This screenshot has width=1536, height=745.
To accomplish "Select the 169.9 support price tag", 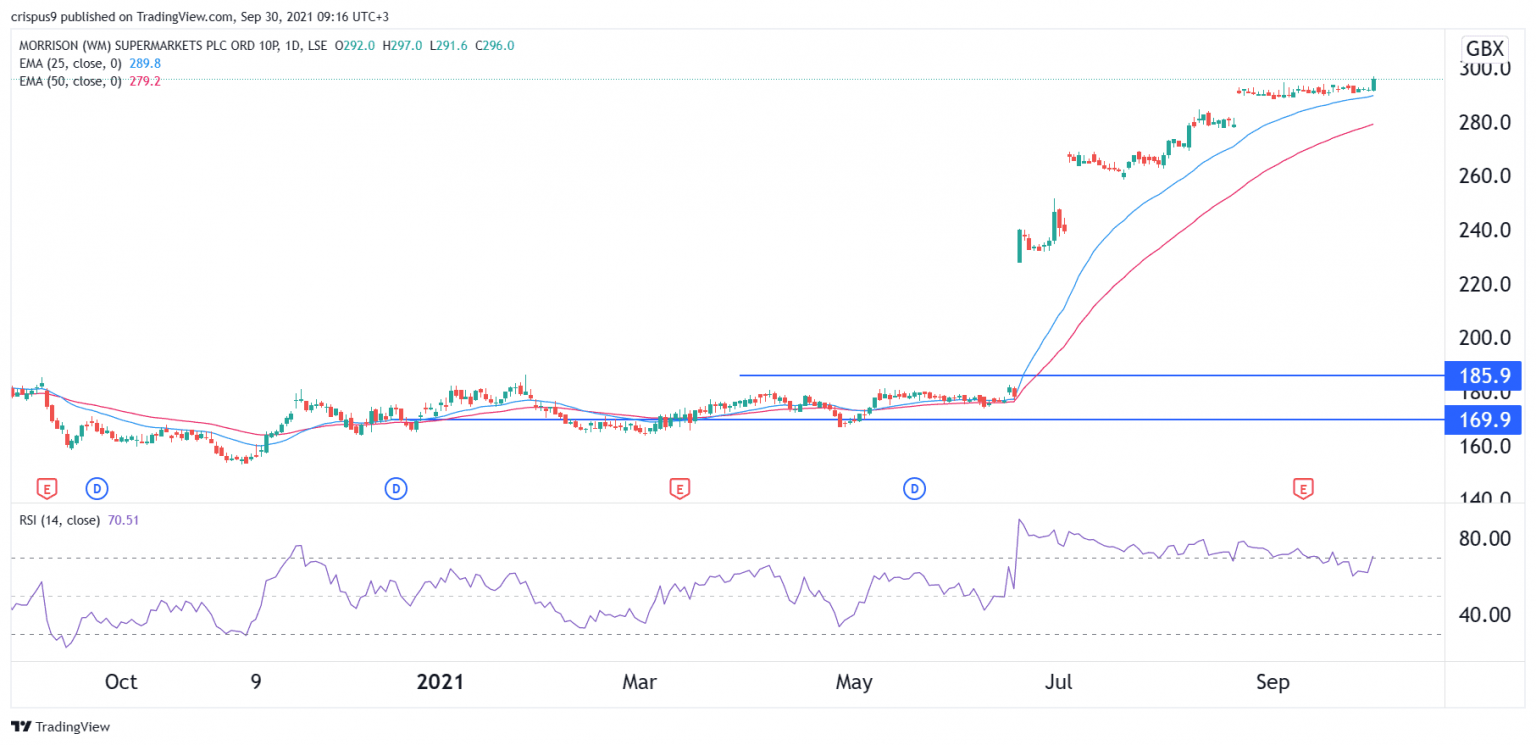I will point(1483,420).
